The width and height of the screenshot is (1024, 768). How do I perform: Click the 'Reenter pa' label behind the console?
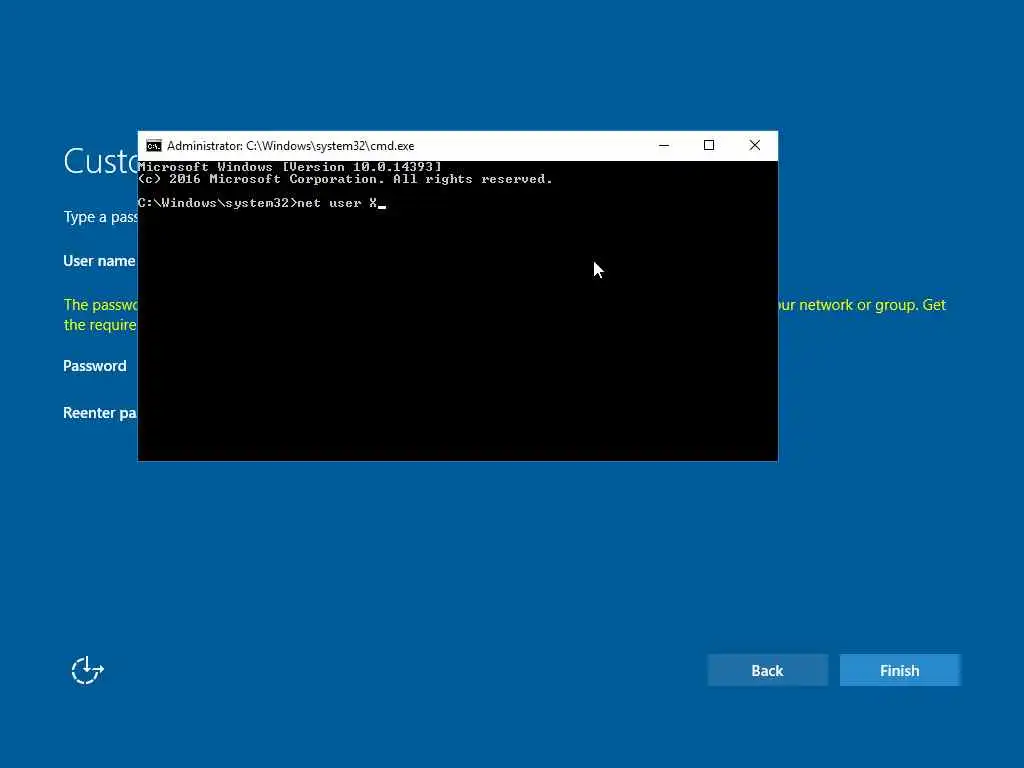pos(100,413)
